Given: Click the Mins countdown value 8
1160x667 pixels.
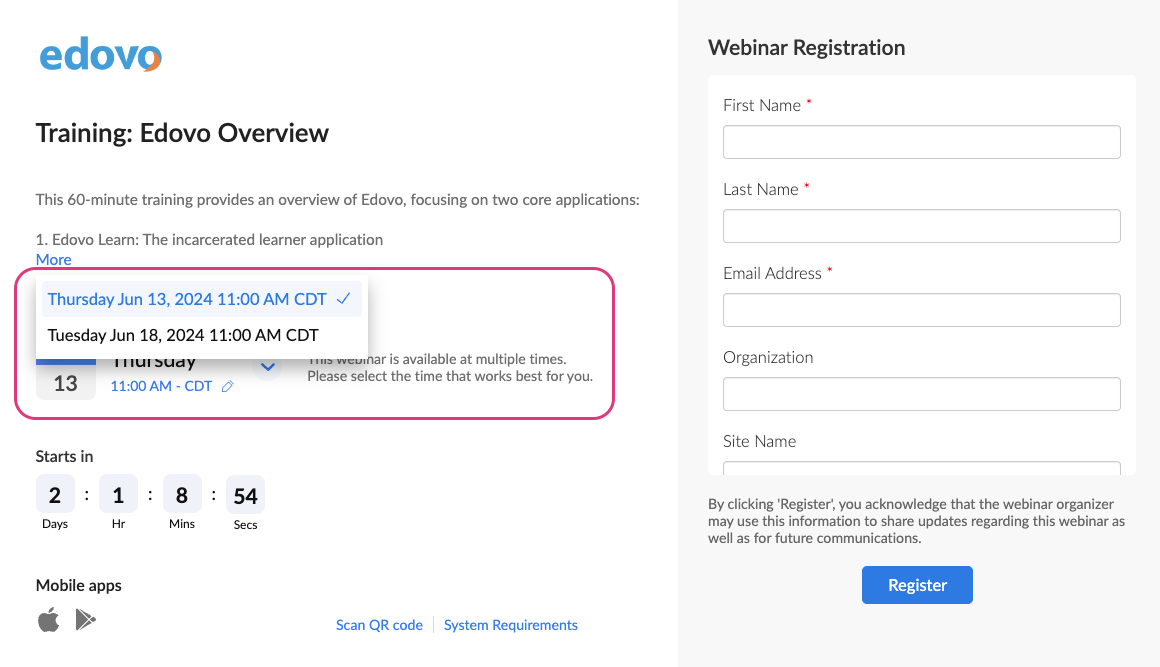Looking at the screenshot, I should [x=182, y=494].
